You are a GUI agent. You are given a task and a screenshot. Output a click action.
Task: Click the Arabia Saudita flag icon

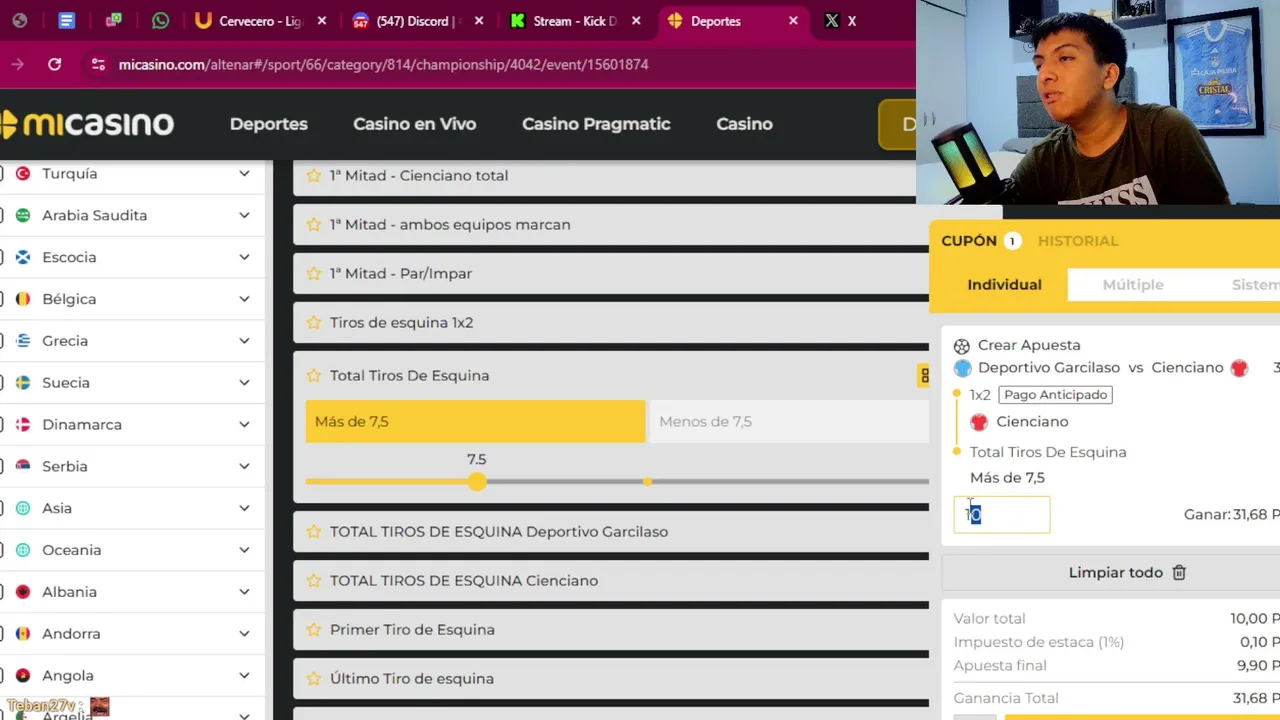click(x=23, y=216)
